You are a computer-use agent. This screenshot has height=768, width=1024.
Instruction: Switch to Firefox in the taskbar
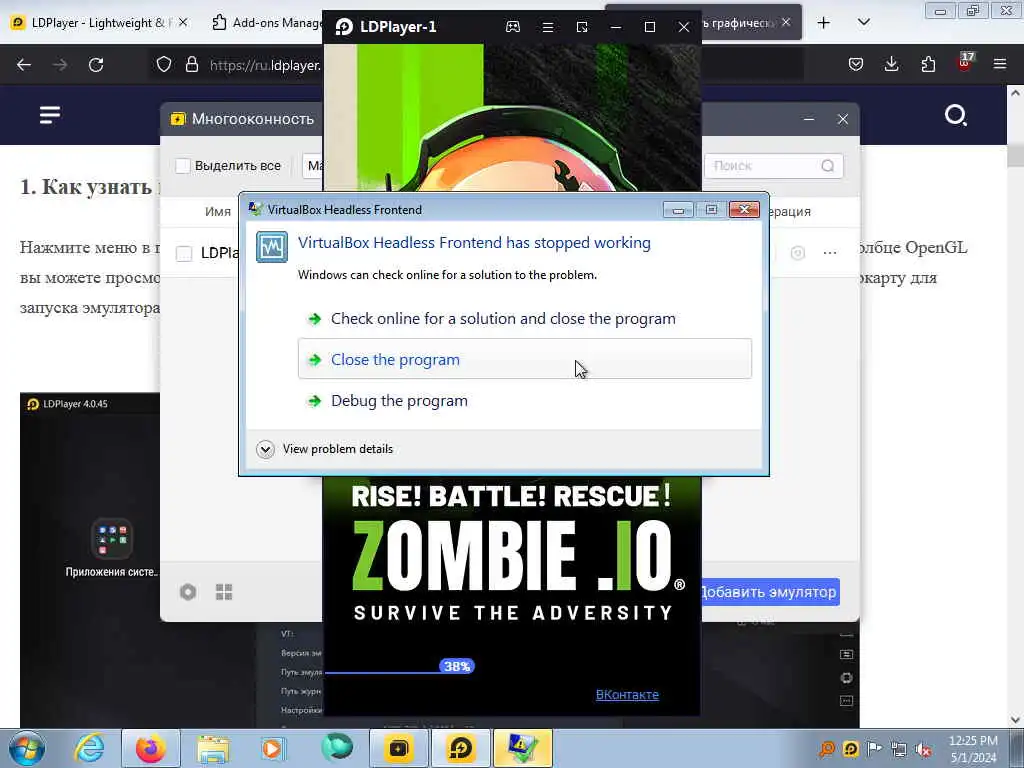(151, 748)
